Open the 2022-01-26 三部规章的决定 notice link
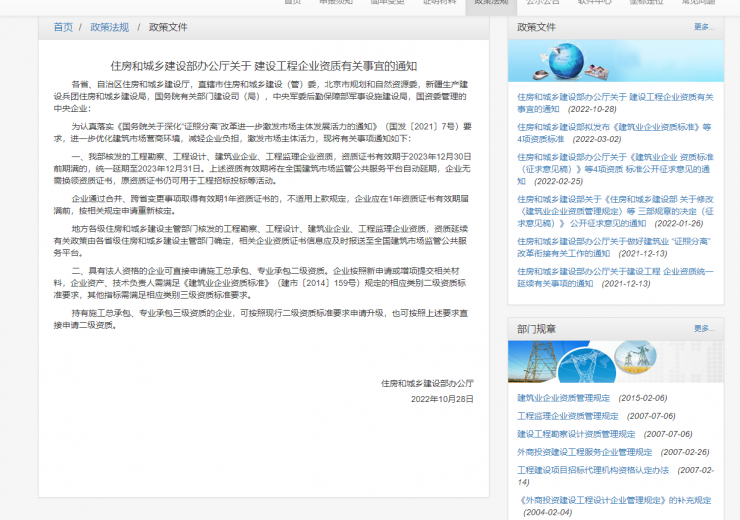This screenshot has width=740, height=520. tap(615, 211)
